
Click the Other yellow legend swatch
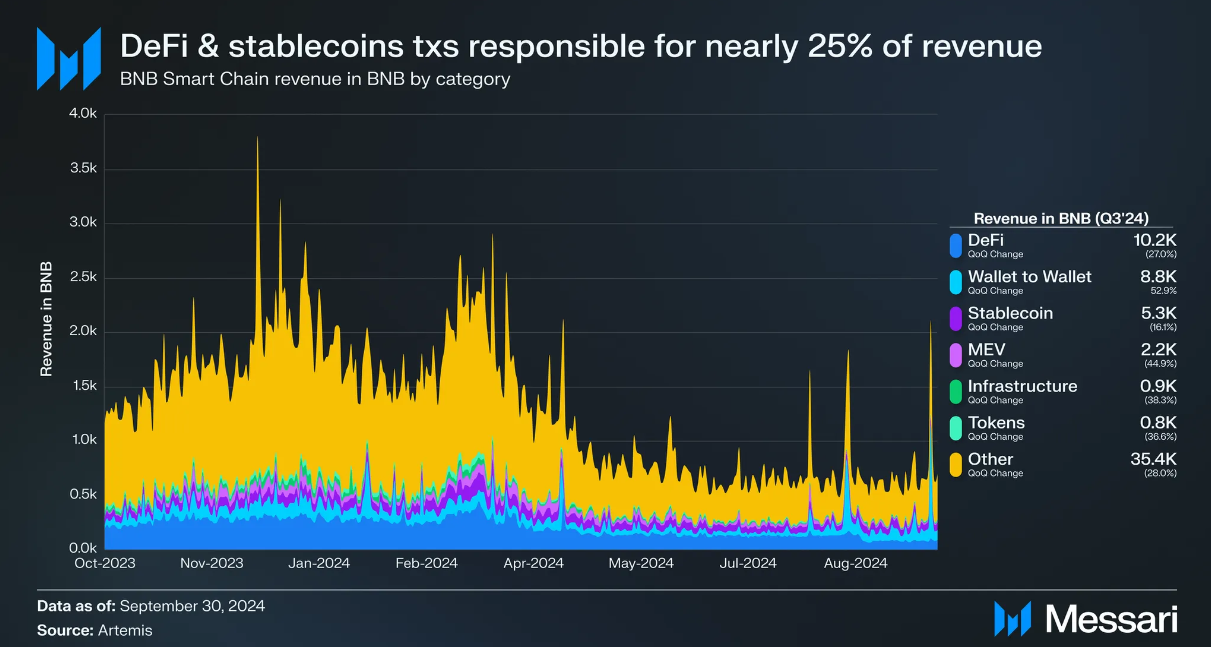coord(956,464)
